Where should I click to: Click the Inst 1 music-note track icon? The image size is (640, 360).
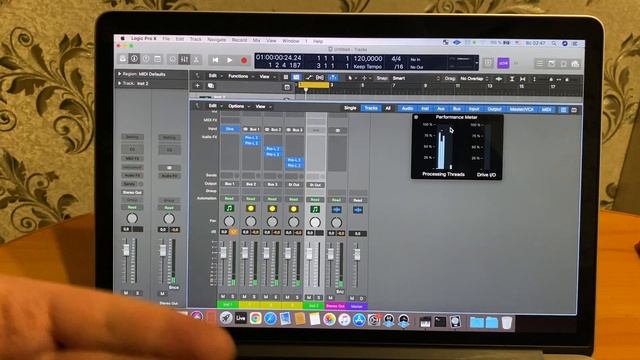[229, 209]
